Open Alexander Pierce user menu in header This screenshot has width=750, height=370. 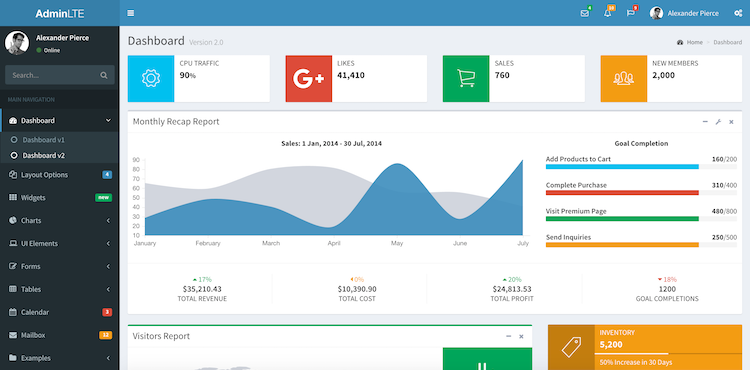tap(684, 13)
